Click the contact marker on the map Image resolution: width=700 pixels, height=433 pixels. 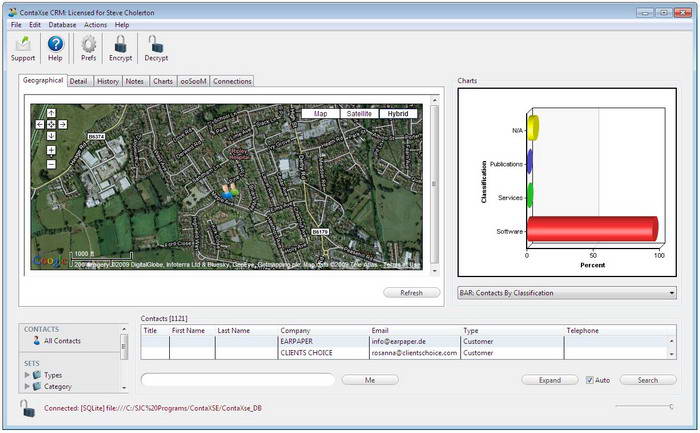[230, 191]
